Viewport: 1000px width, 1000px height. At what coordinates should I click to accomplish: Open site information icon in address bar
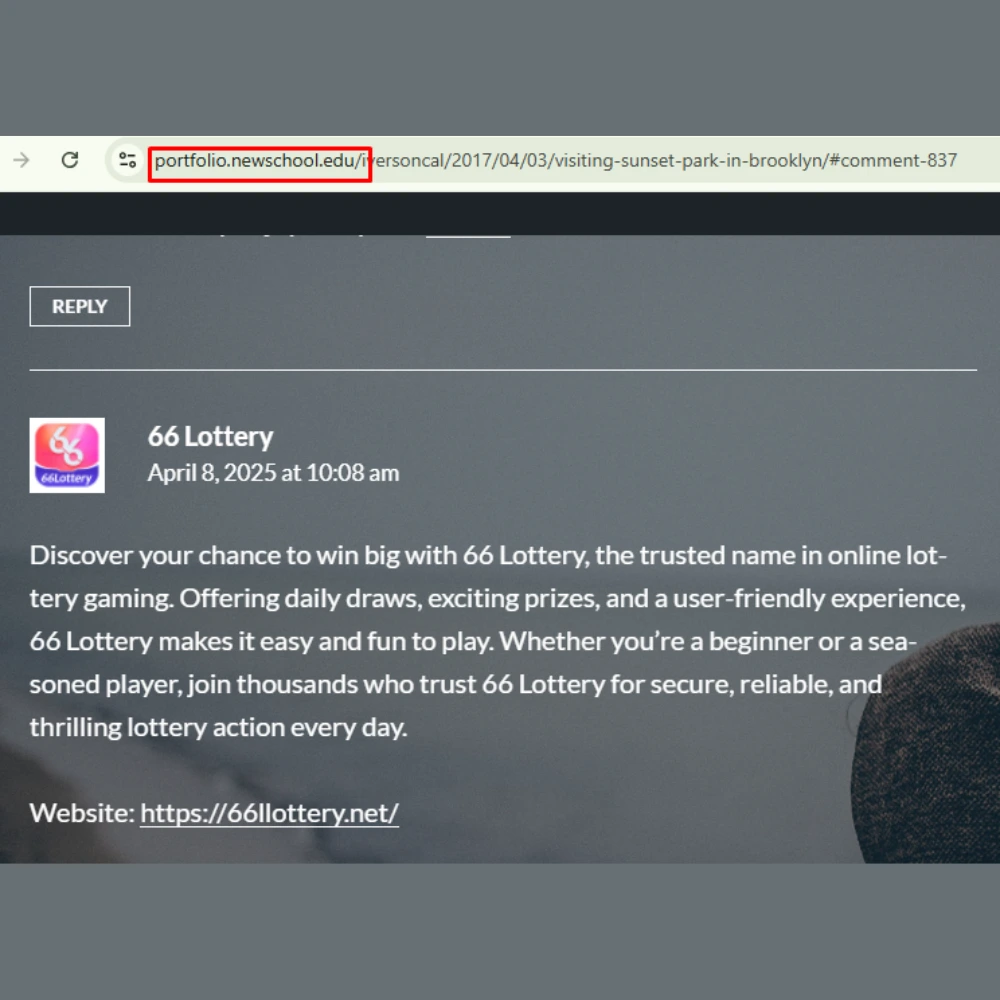[x=128, y=160]
